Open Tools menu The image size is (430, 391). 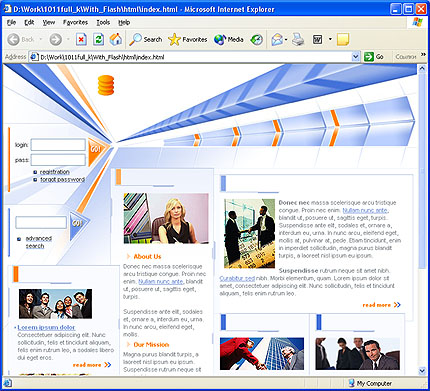tap(103, 23)
